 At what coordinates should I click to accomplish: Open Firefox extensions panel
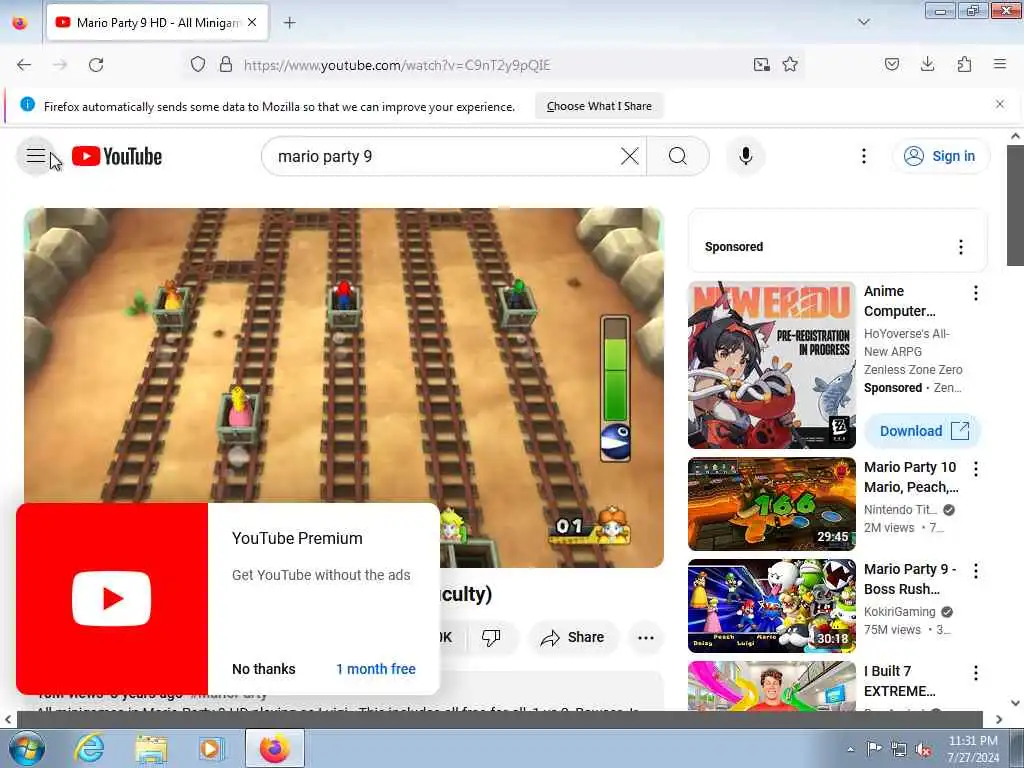964,65
